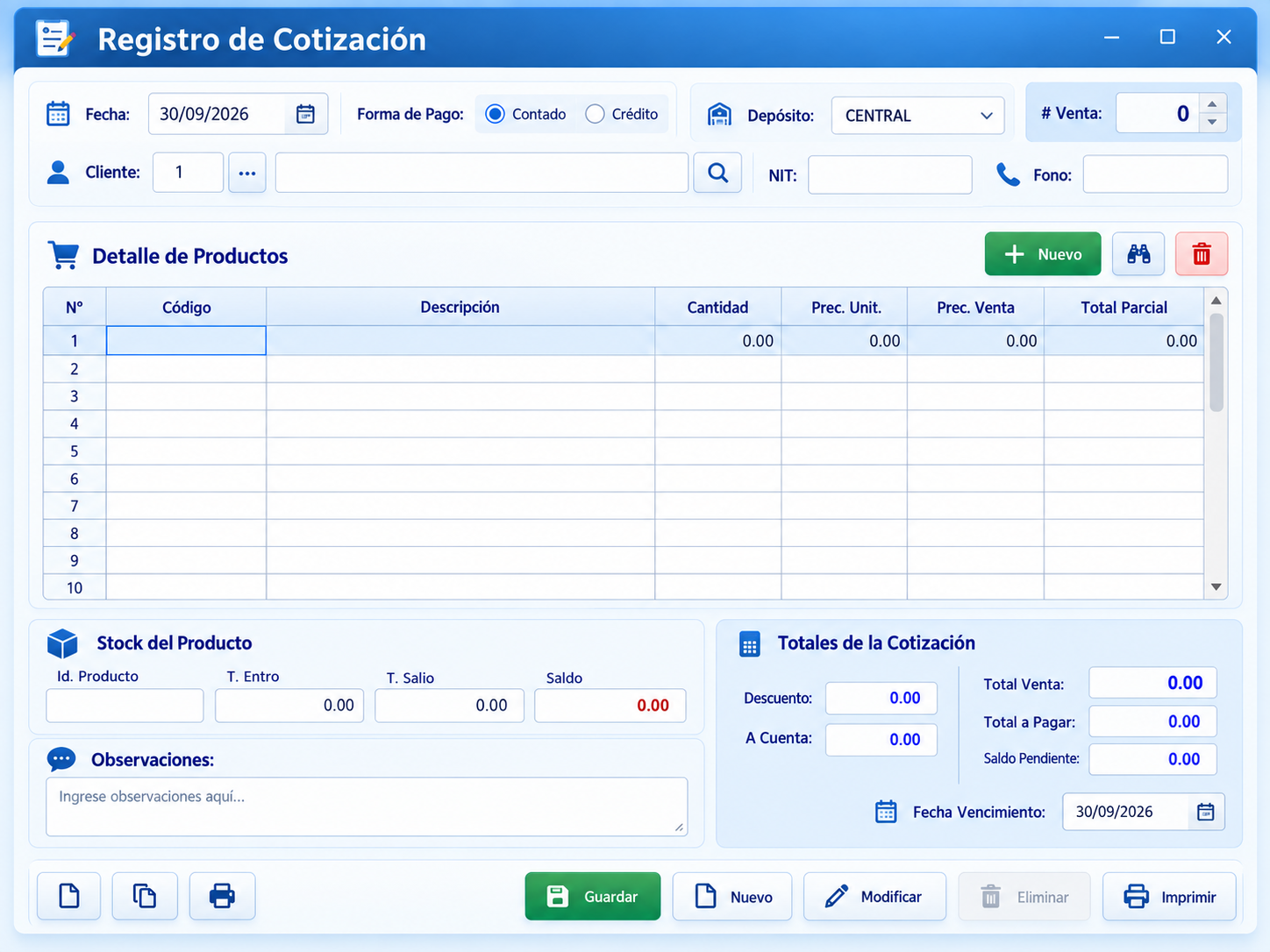Viewport: 1270px width, 952px height.
Task: Click the binoculars find product button
Action: pyautogui.click(x=1138, y=254)
